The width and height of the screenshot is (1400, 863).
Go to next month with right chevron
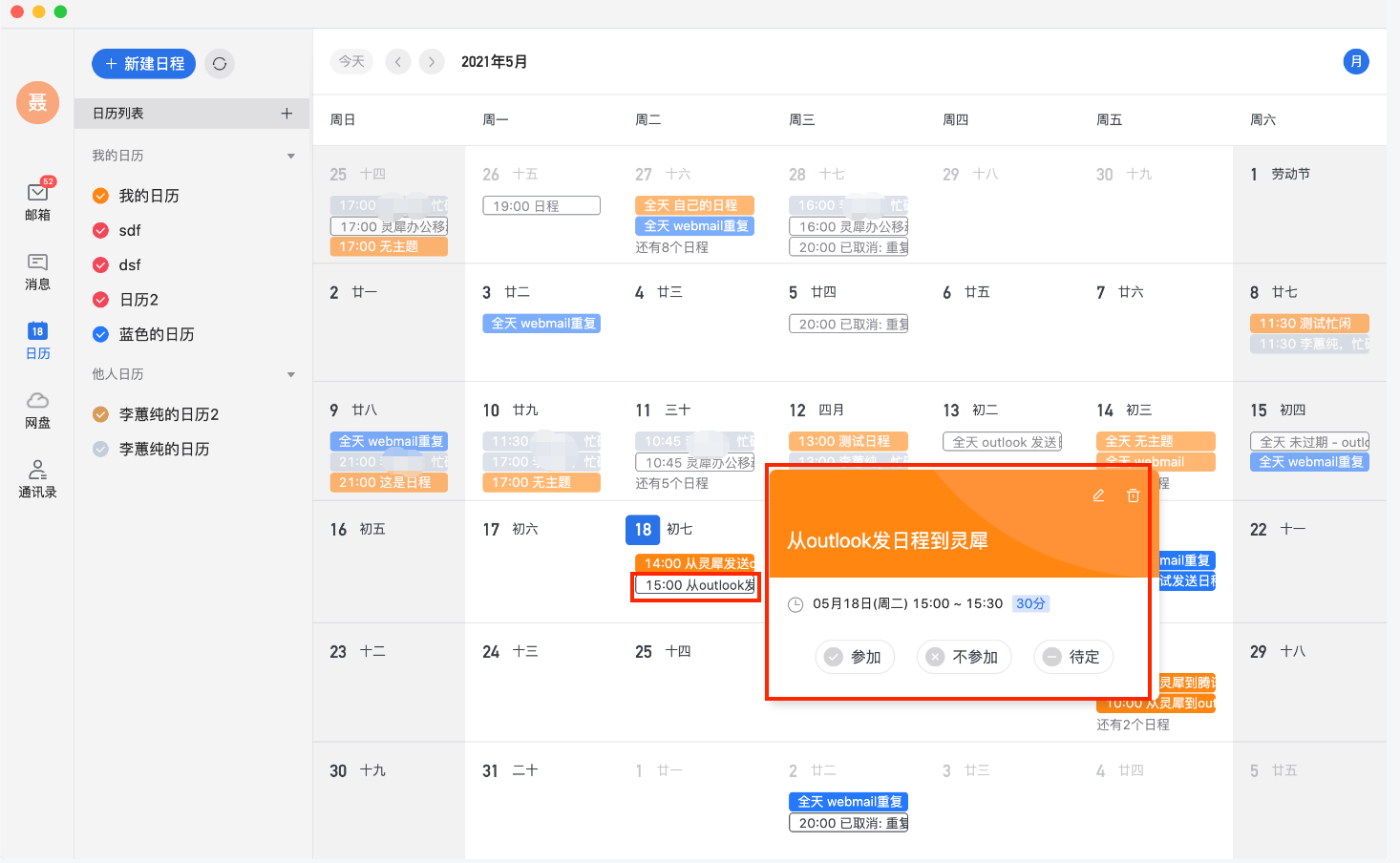point(432,62)
